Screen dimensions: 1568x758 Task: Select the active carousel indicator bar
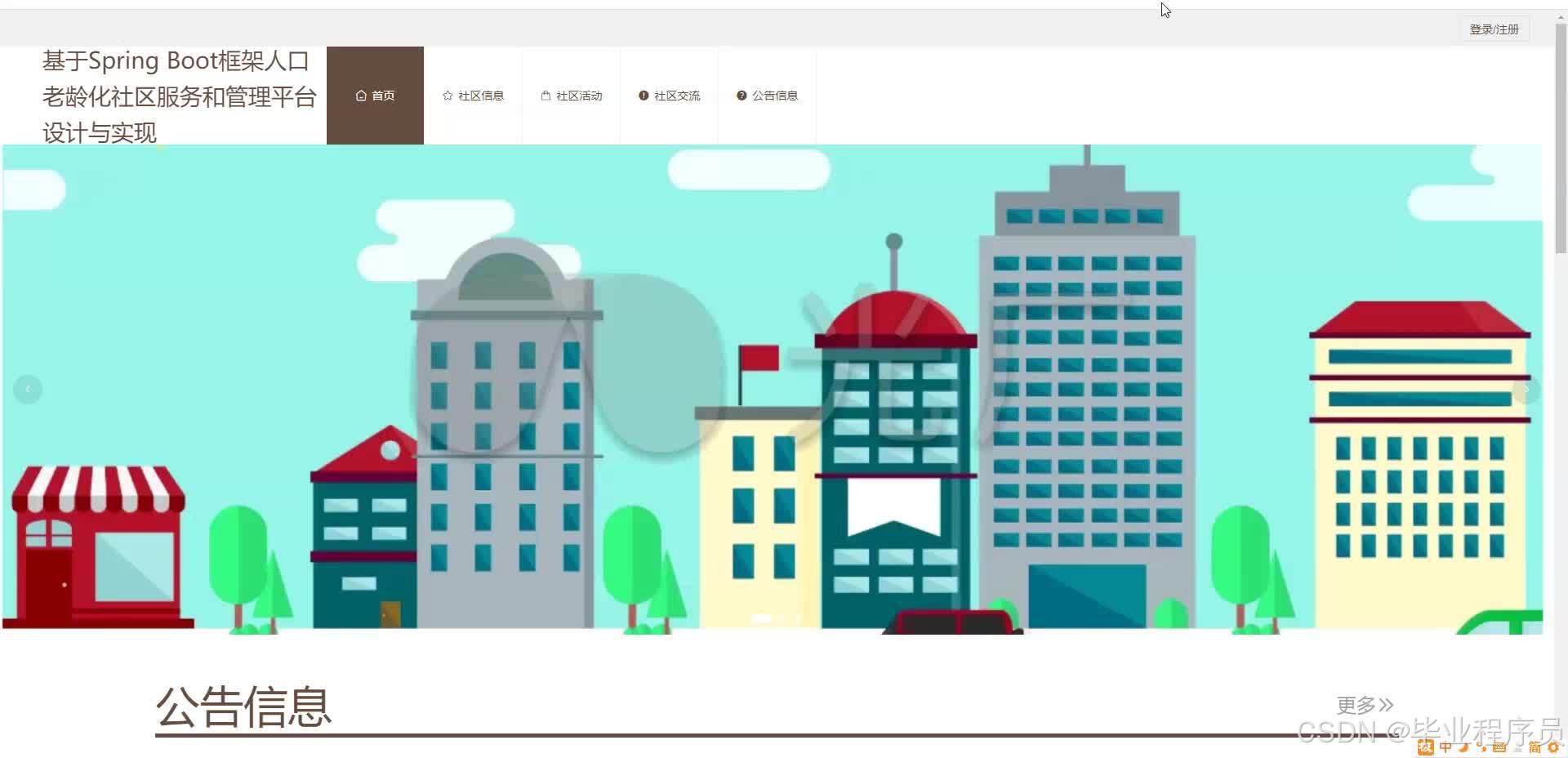click(x=761, y=618)
